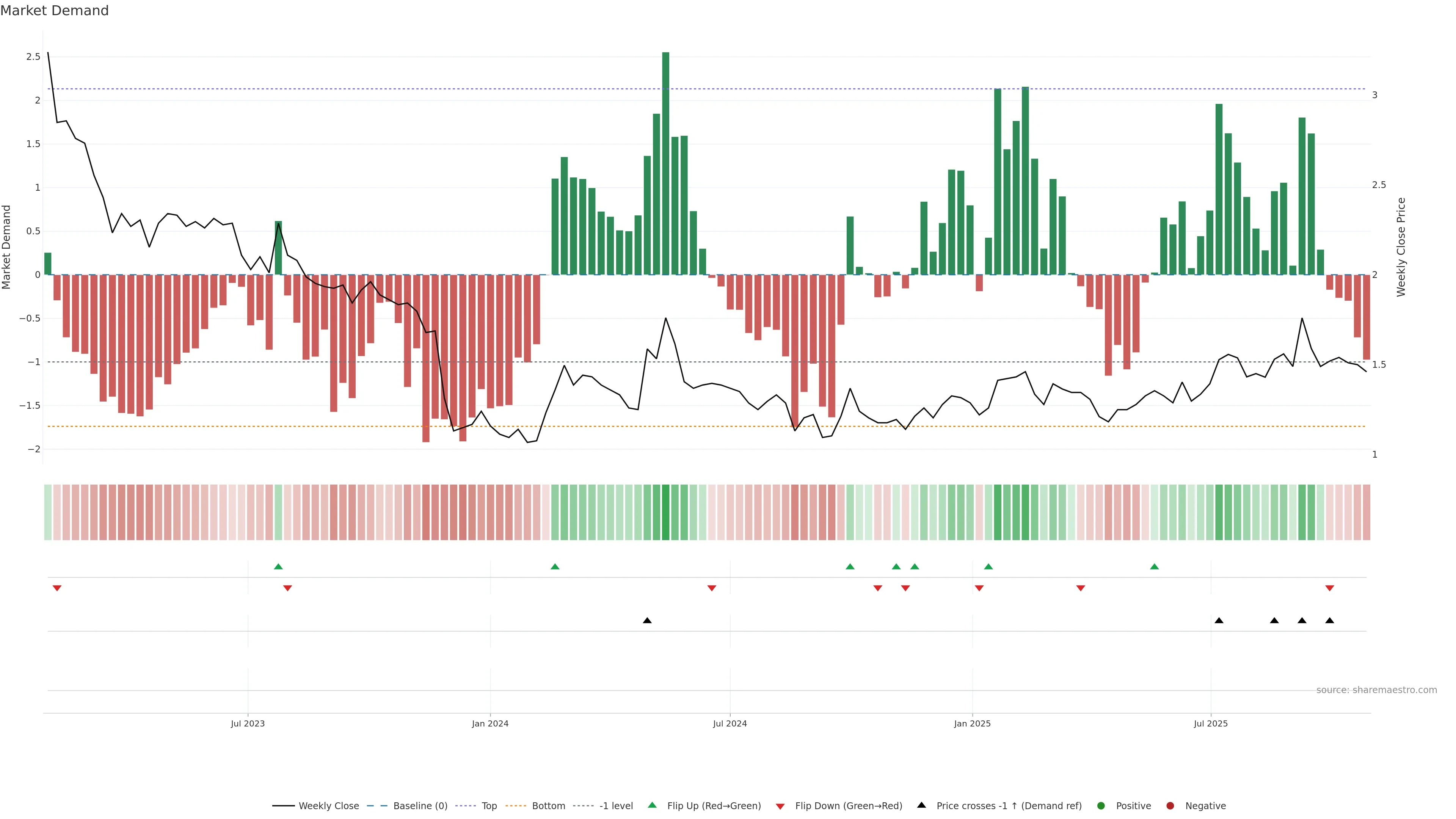
Task: Click red Flip Down legend triangle
Action: [780, 806]
